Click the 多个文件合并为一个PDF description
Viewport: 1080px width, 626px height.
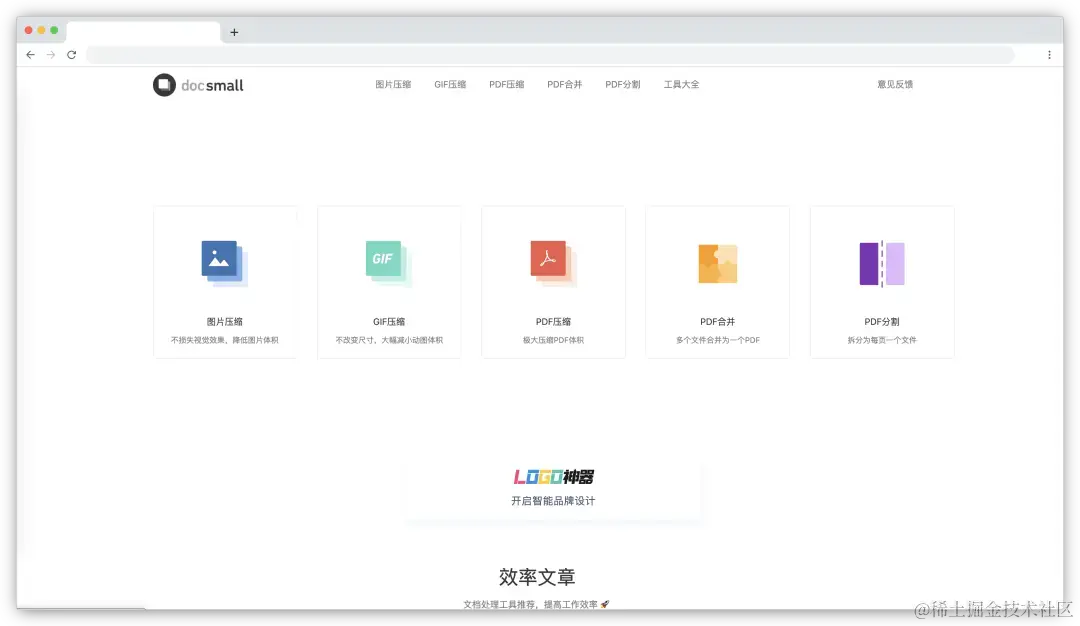point(718,340)
